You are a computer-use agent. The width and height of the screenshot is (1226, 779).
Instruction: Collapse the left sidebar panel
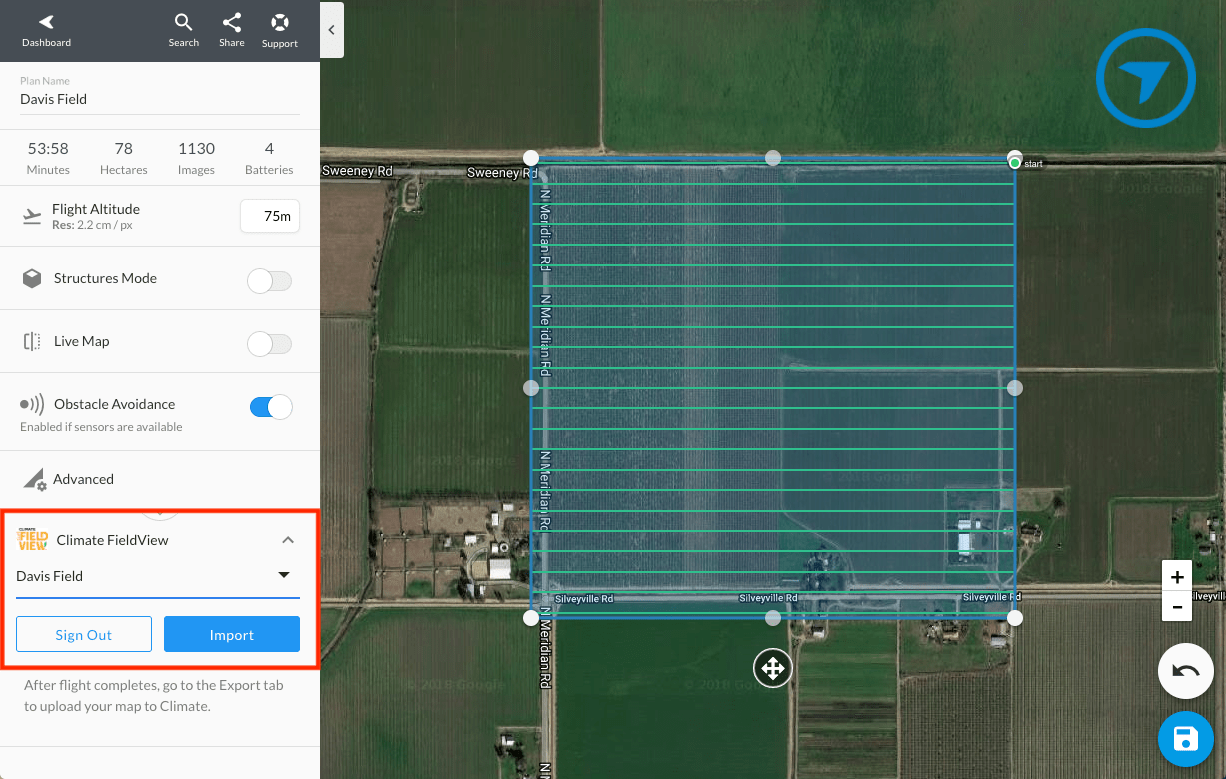coord(331,30)
